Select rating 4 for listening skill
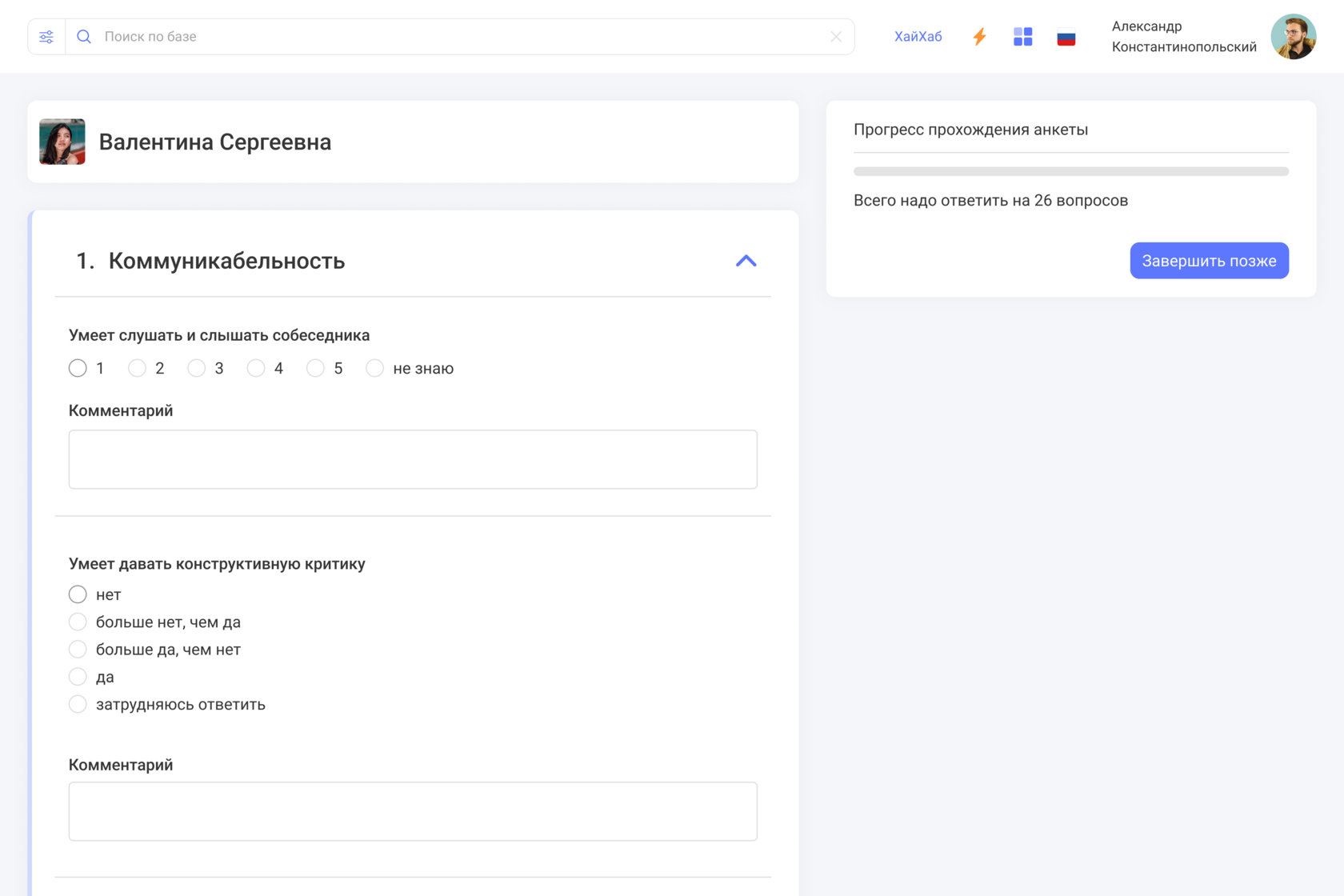Screen dimensions: 1344x896 (256, 368)
